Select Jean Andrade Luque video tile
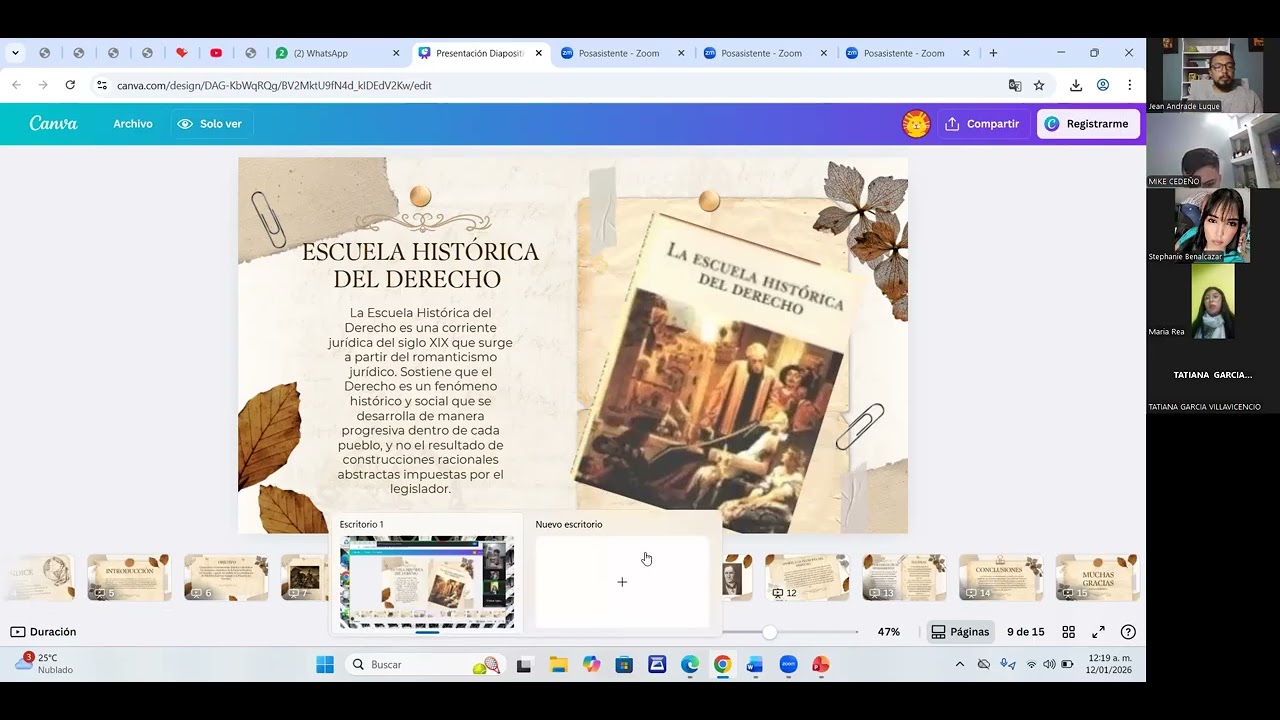 [1212, 75]
